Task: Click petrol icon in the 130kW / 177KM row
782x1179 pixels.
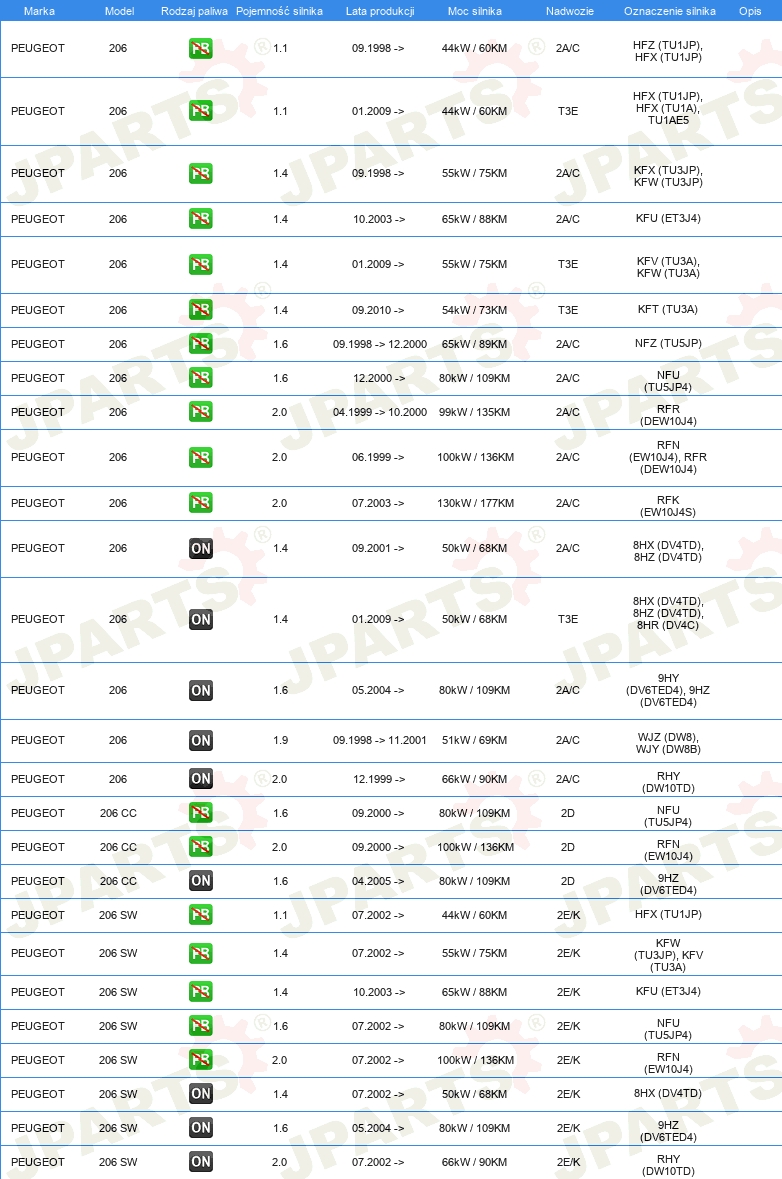Action: tap(201, 503)
